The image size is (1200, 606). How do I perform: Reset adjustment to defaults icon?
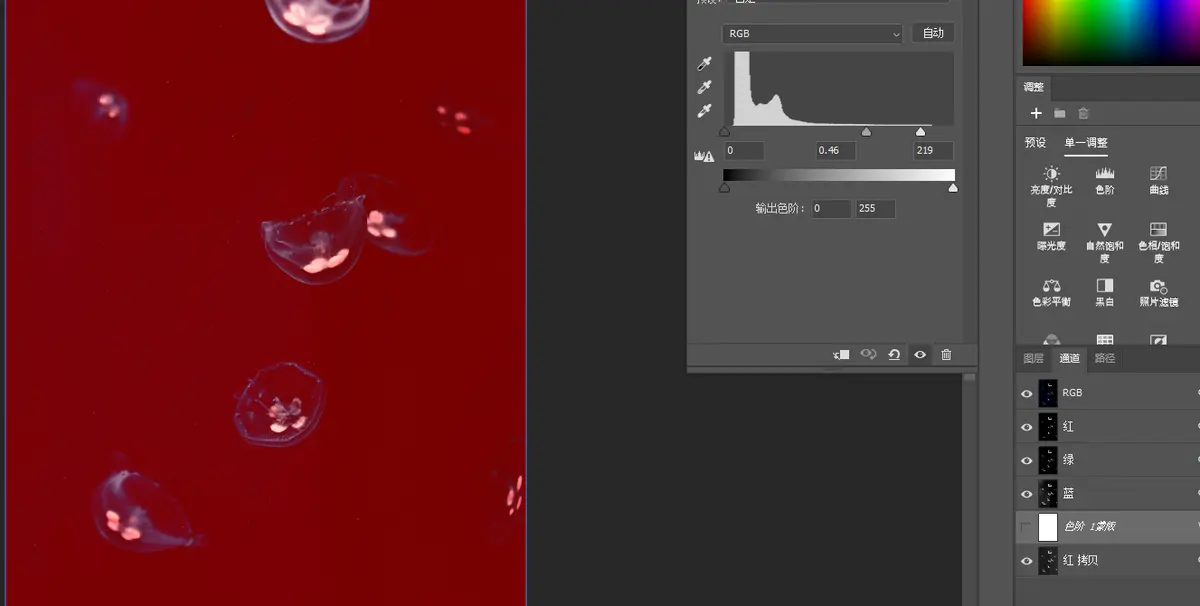point(894,354)
